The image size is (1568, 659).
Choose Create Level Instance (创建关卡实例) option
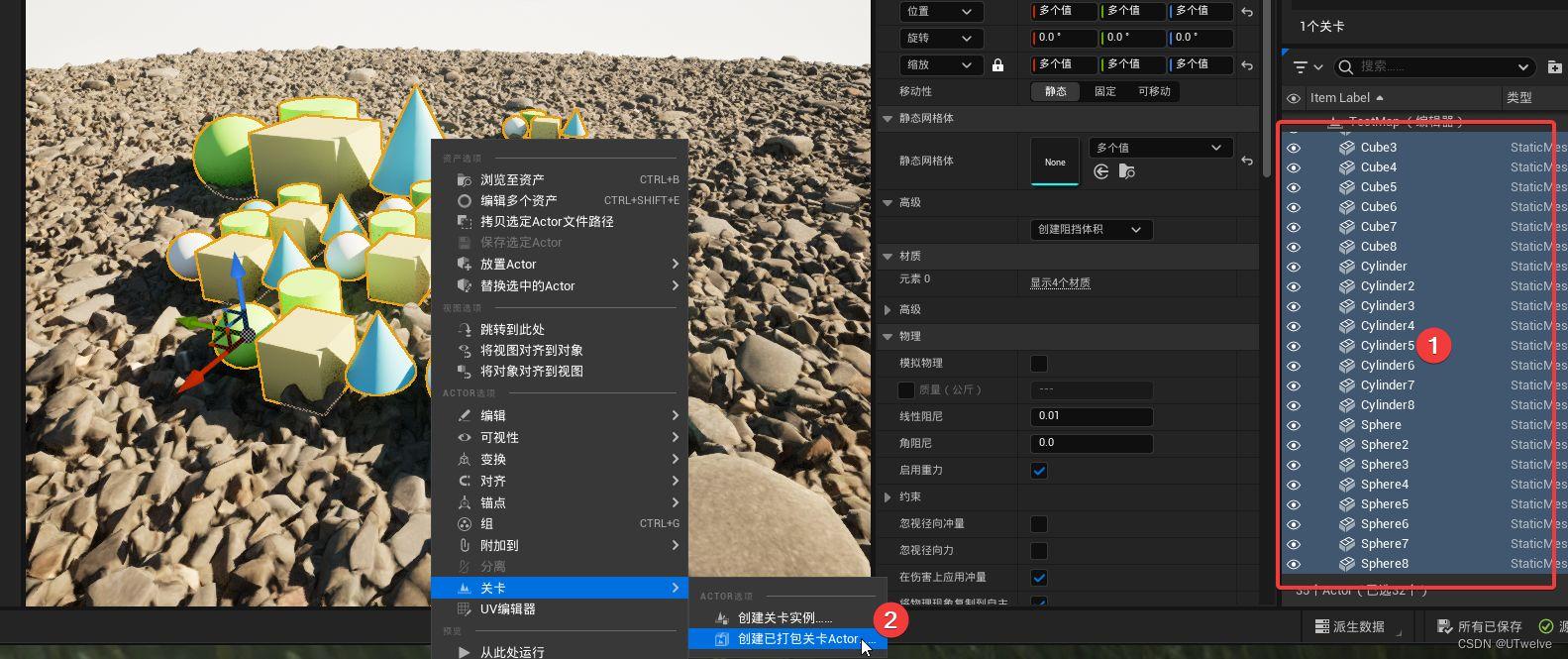(786, 618)
